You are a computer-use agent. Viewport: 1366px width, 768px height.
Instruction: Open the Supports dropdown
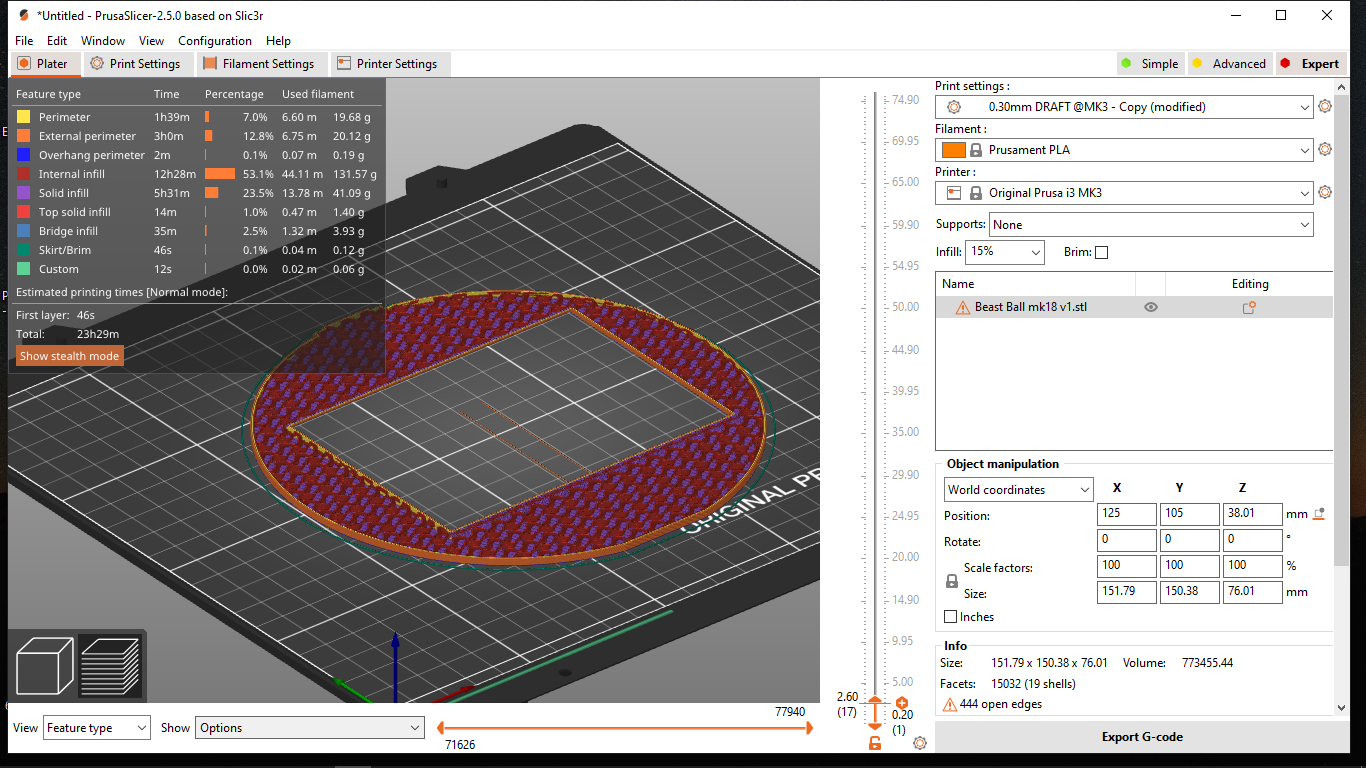coord(1306,224)
